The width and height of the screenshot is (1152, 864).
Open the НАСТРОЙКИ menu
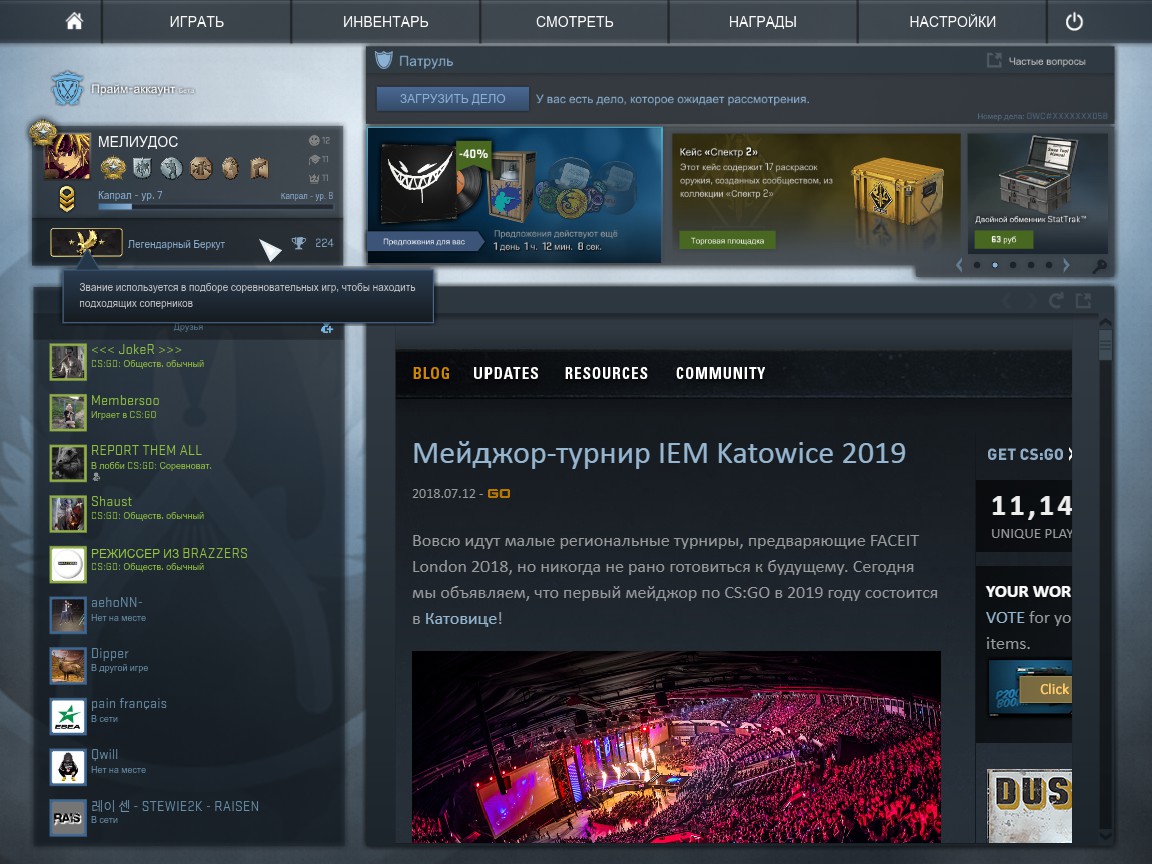point(952,21)
